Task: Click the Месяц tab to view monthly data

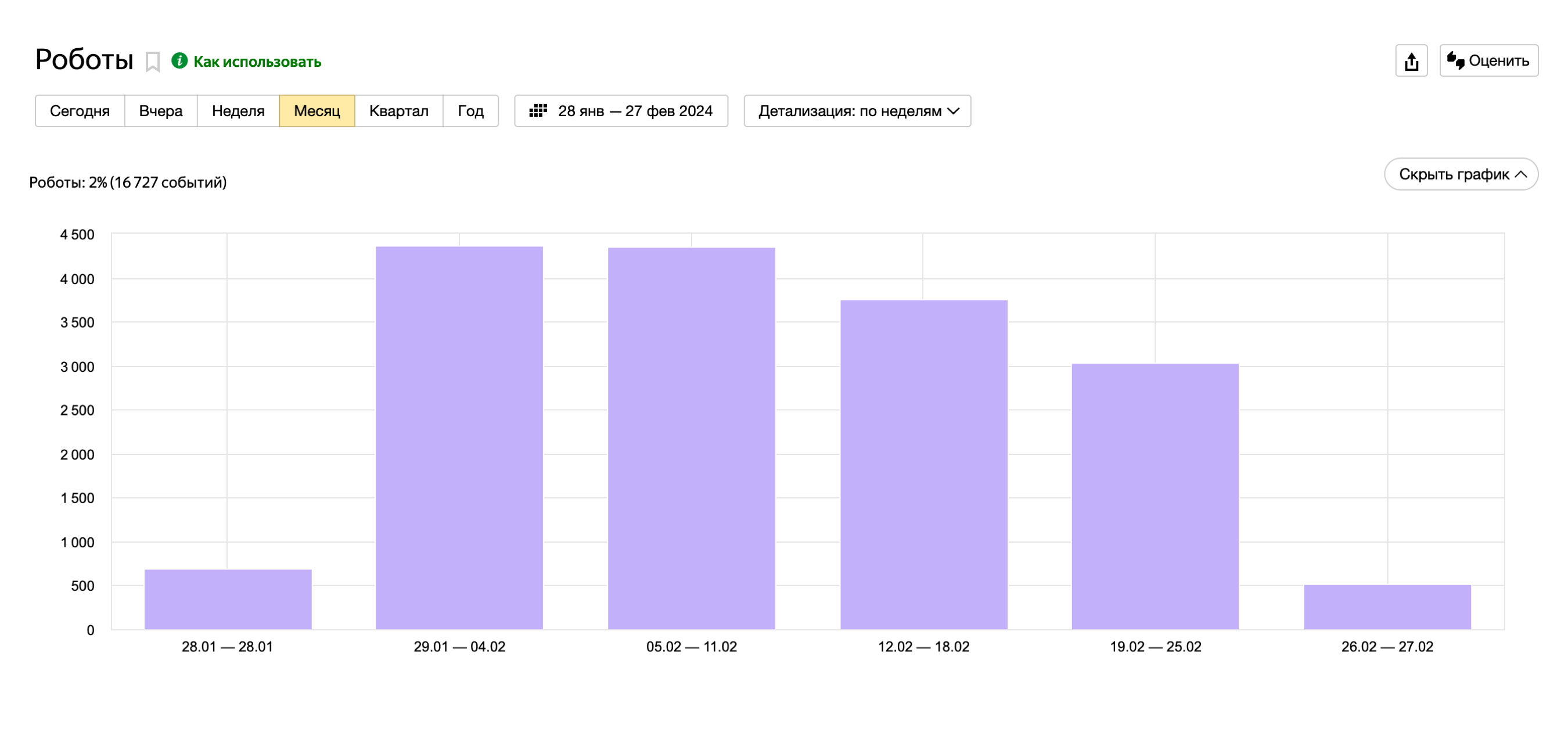Action: (x=317, y=111)
